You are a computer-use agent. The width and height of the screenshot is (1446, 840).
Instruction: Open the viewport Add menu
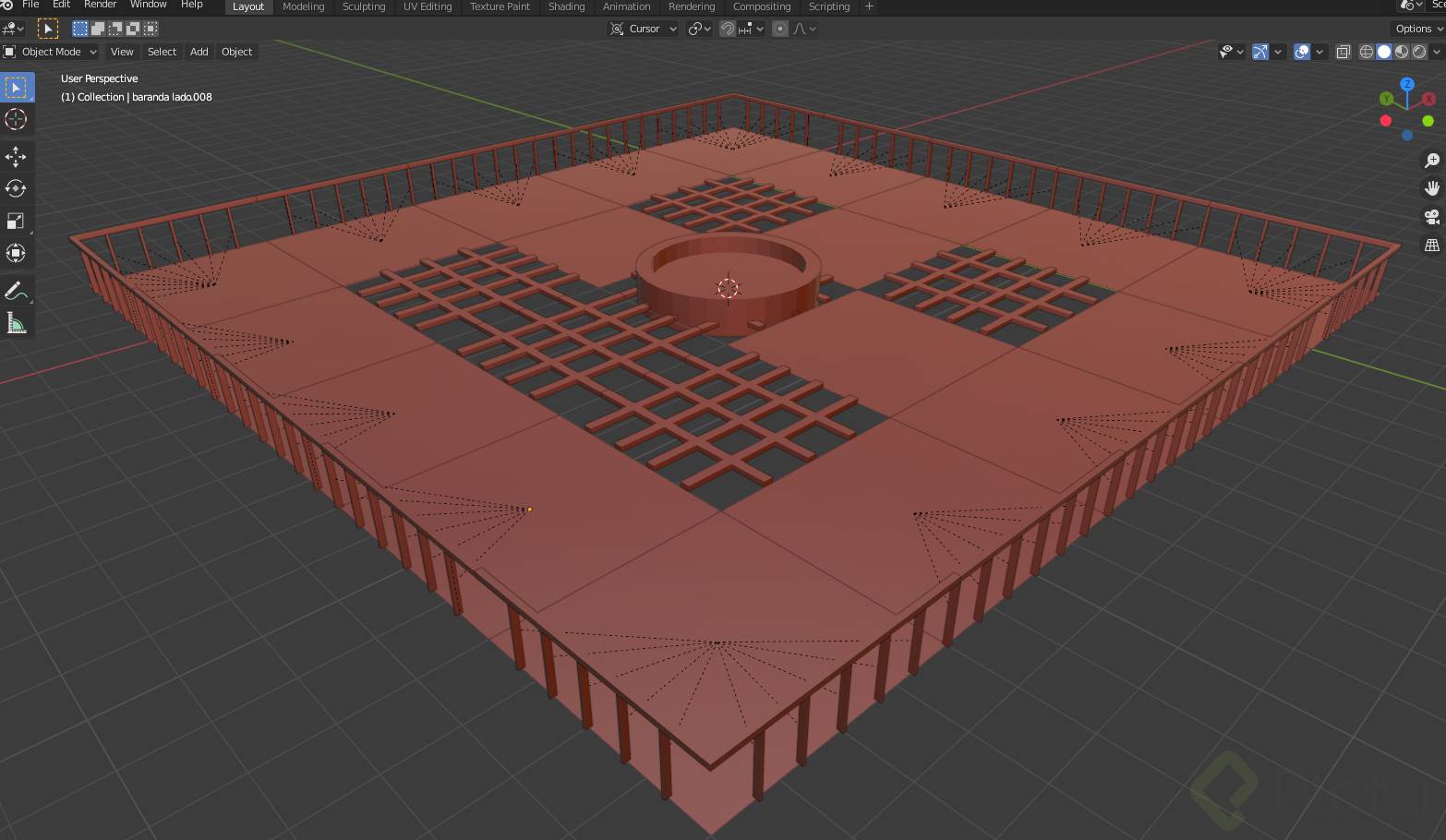(x=199, y=52)
